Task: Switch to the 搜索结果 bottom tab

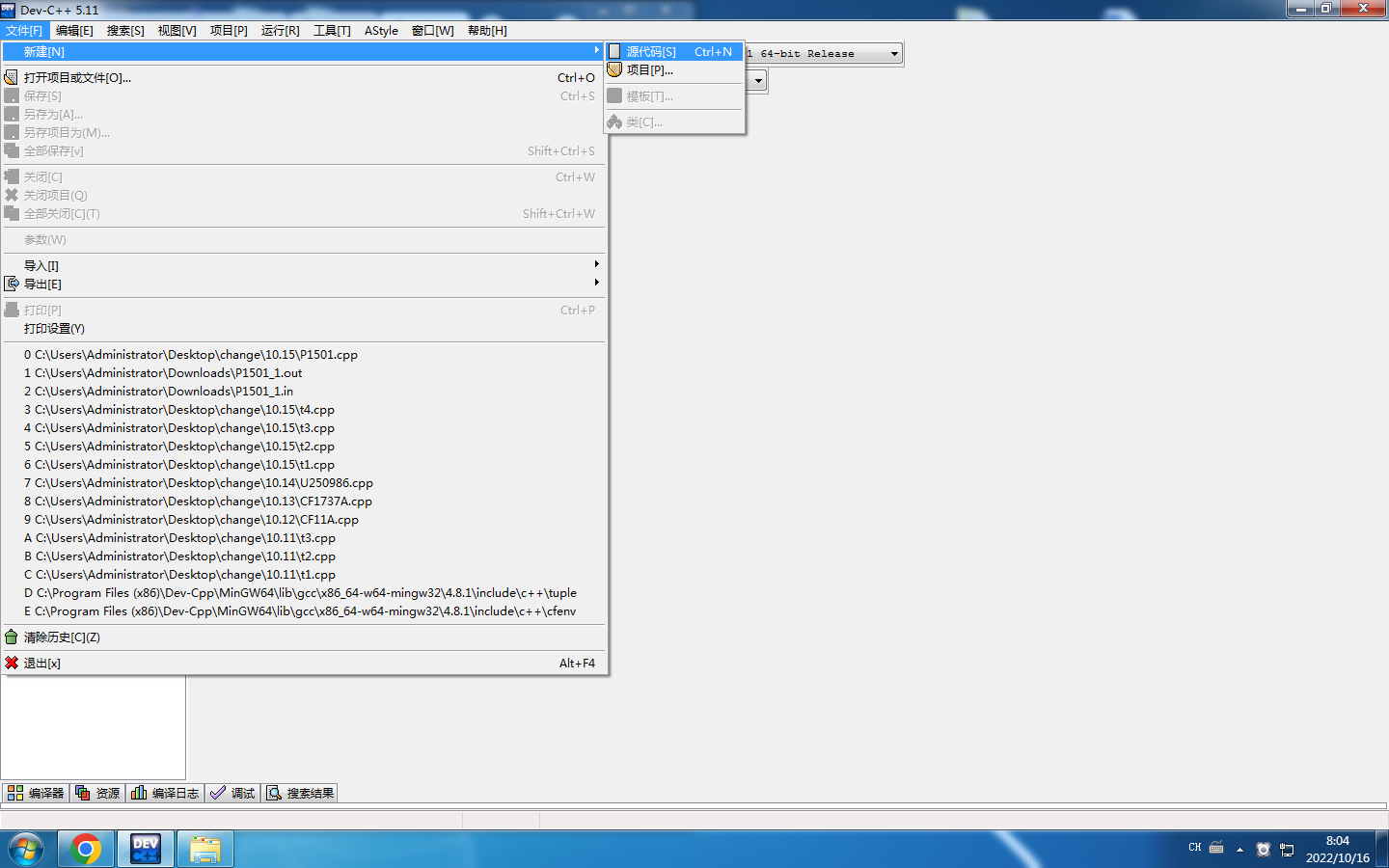Action: tap(300, 793)
